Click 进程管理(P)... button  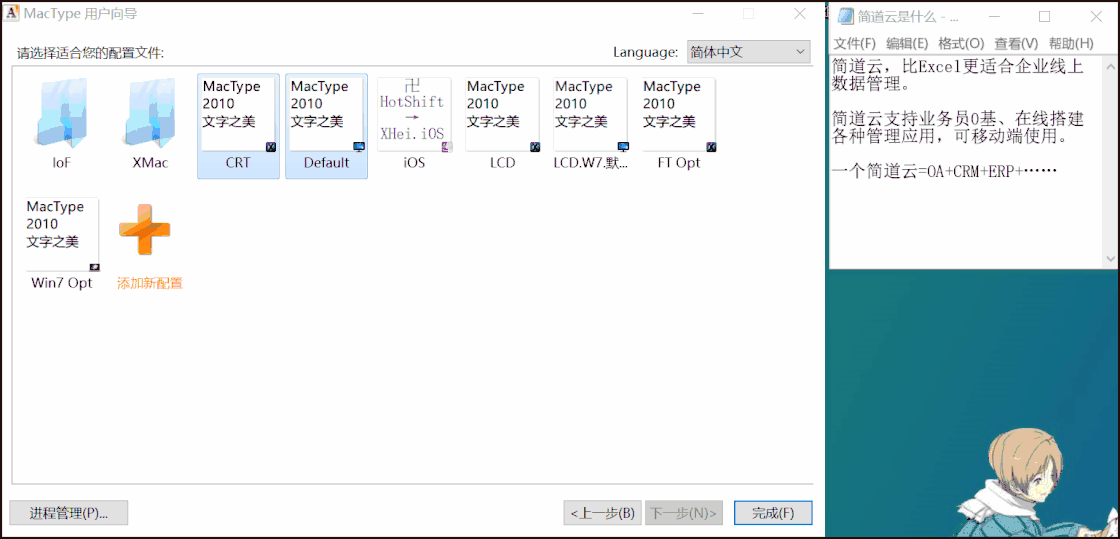(x=69, y=513)
